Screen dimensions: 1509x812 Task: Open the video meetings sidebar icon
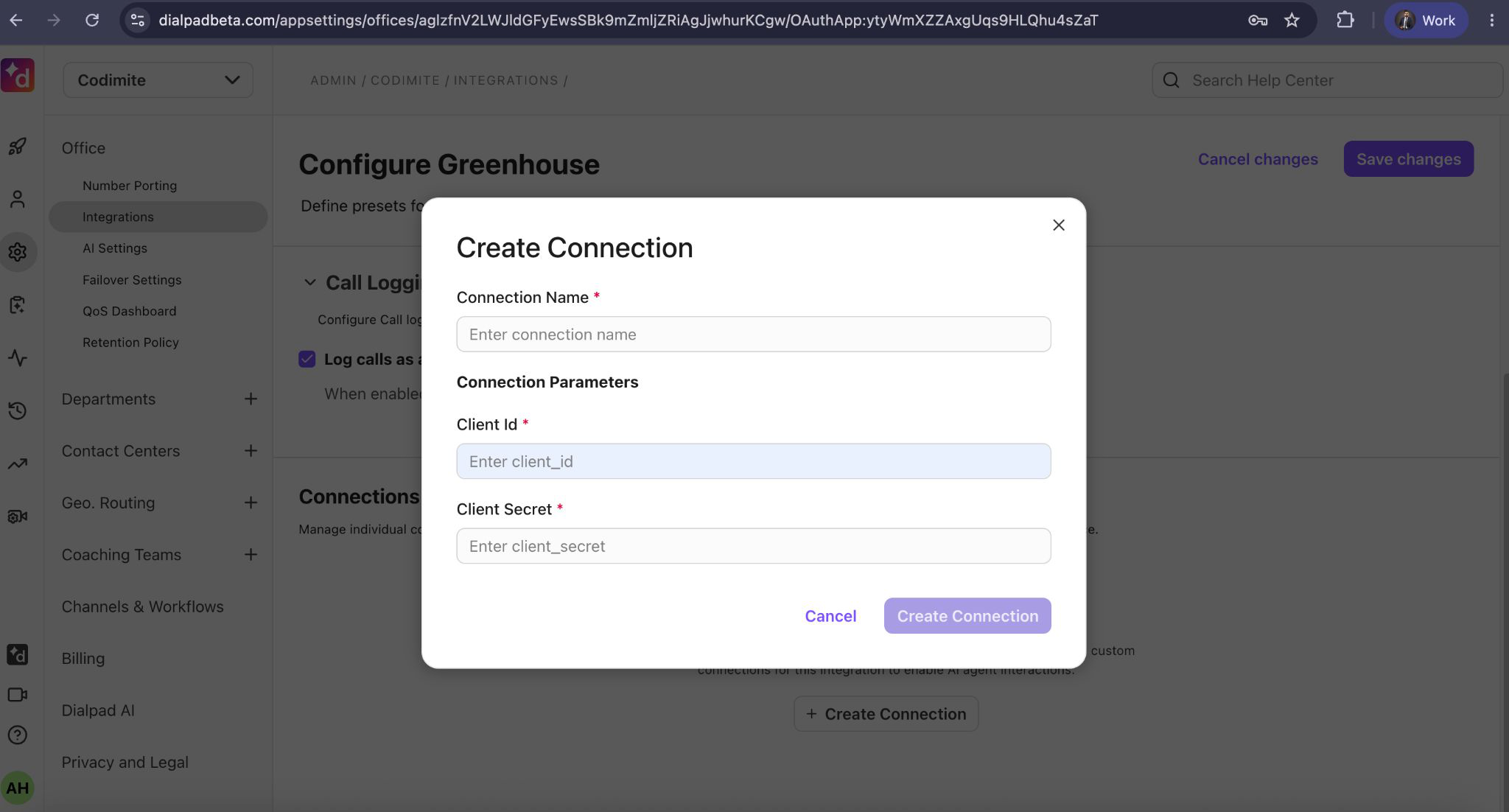click(18, 695)
